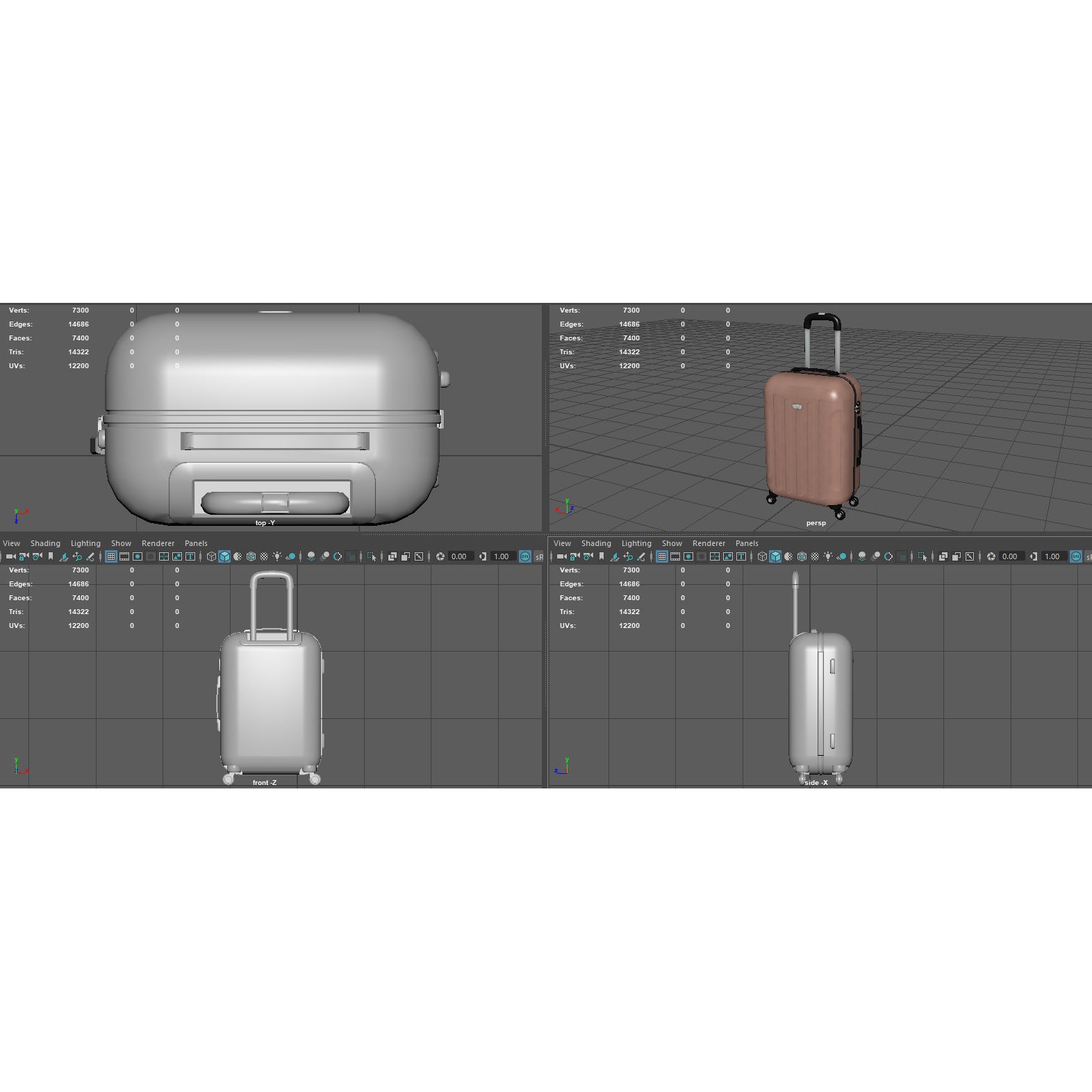Toggle Textured display in side -X panel
The width and height of the screenshot is (1092, 1092).
pyautogui.click(x=815, y=556)
